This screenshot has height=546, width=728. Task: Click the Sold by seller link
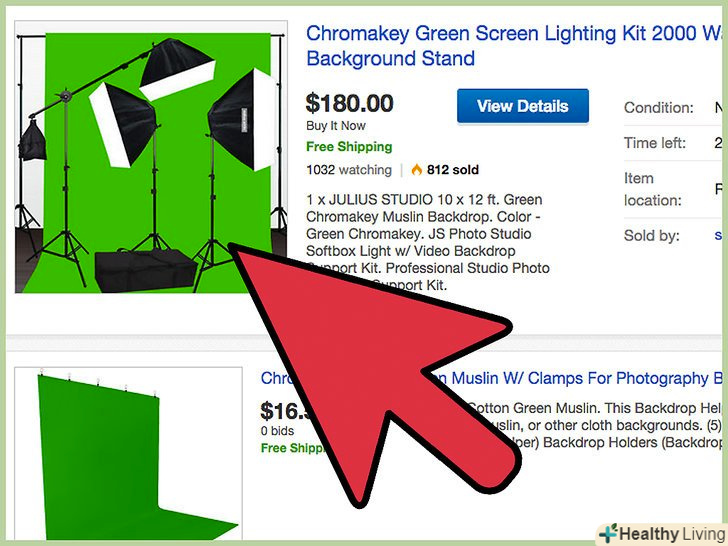[719, 236]
